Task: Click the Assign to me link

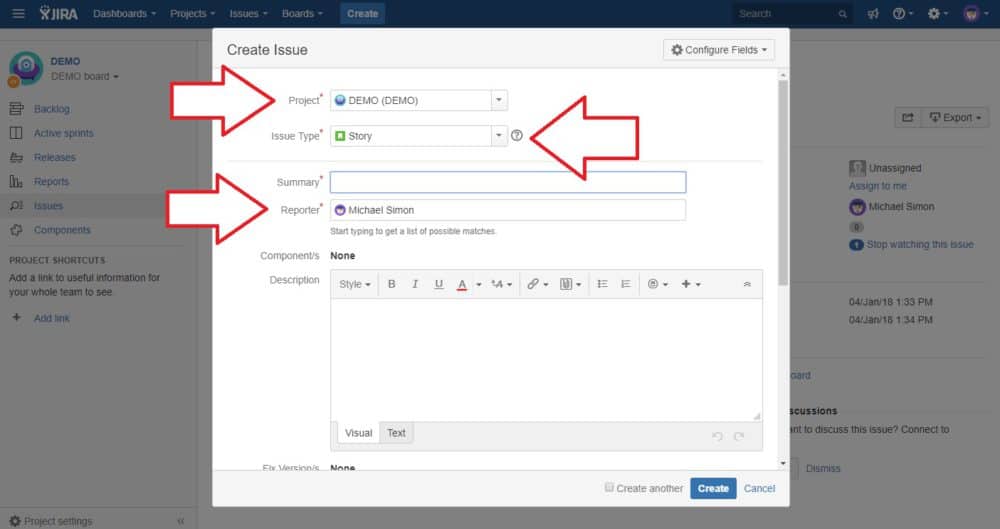Action: (878, 186)
